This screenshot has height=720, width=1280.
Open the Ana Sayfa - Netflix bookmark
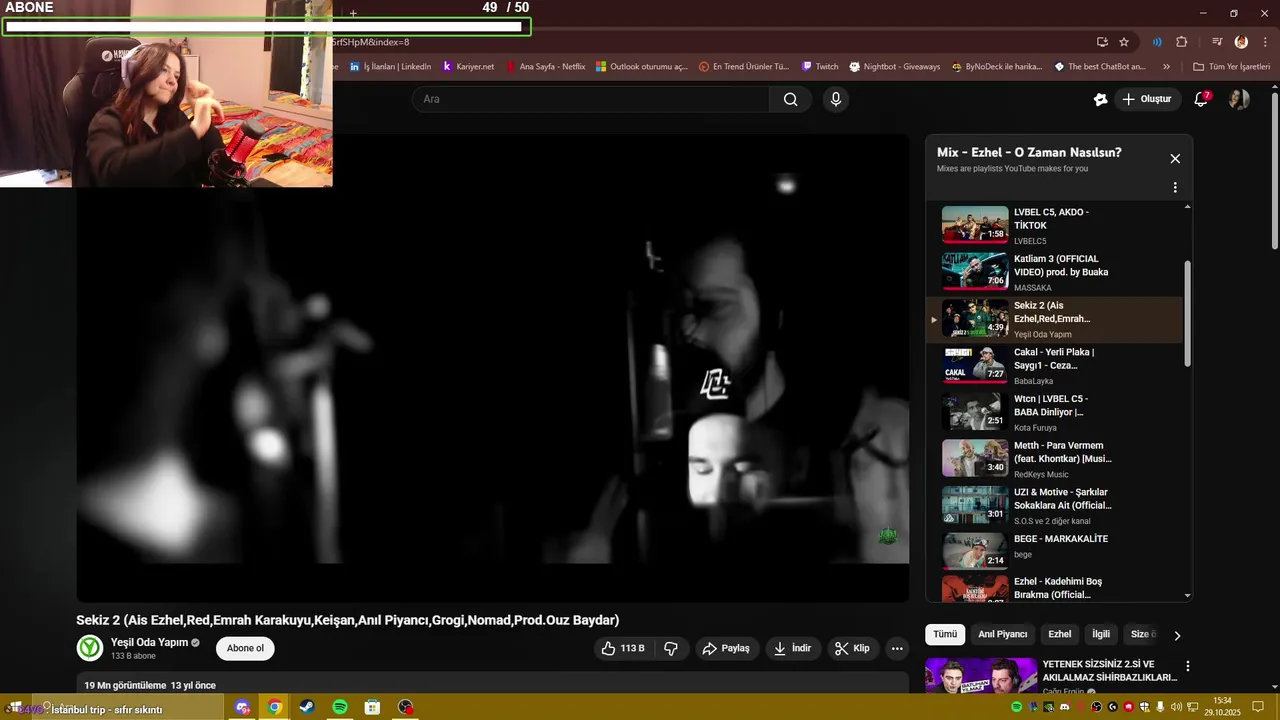point(546,67)
